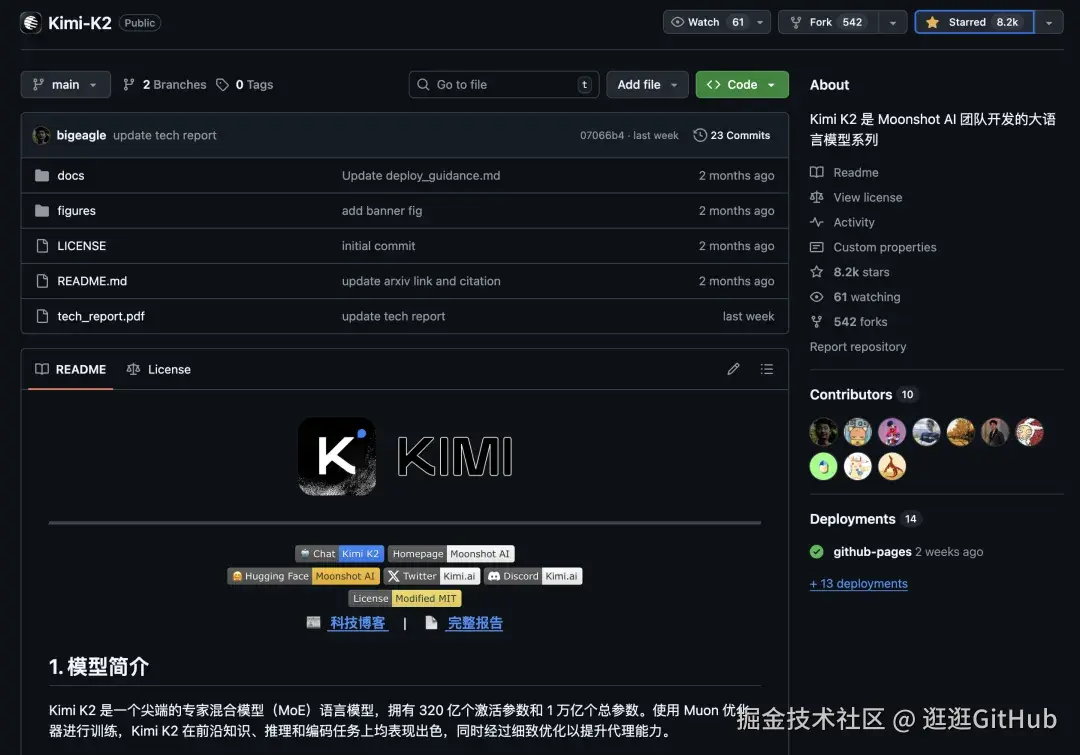The height and width of the screenshot is (755, 1080).
Task: Click the Kimi-K2 repository logo icon
Action: pyautogui.click(x=29, y=22)
